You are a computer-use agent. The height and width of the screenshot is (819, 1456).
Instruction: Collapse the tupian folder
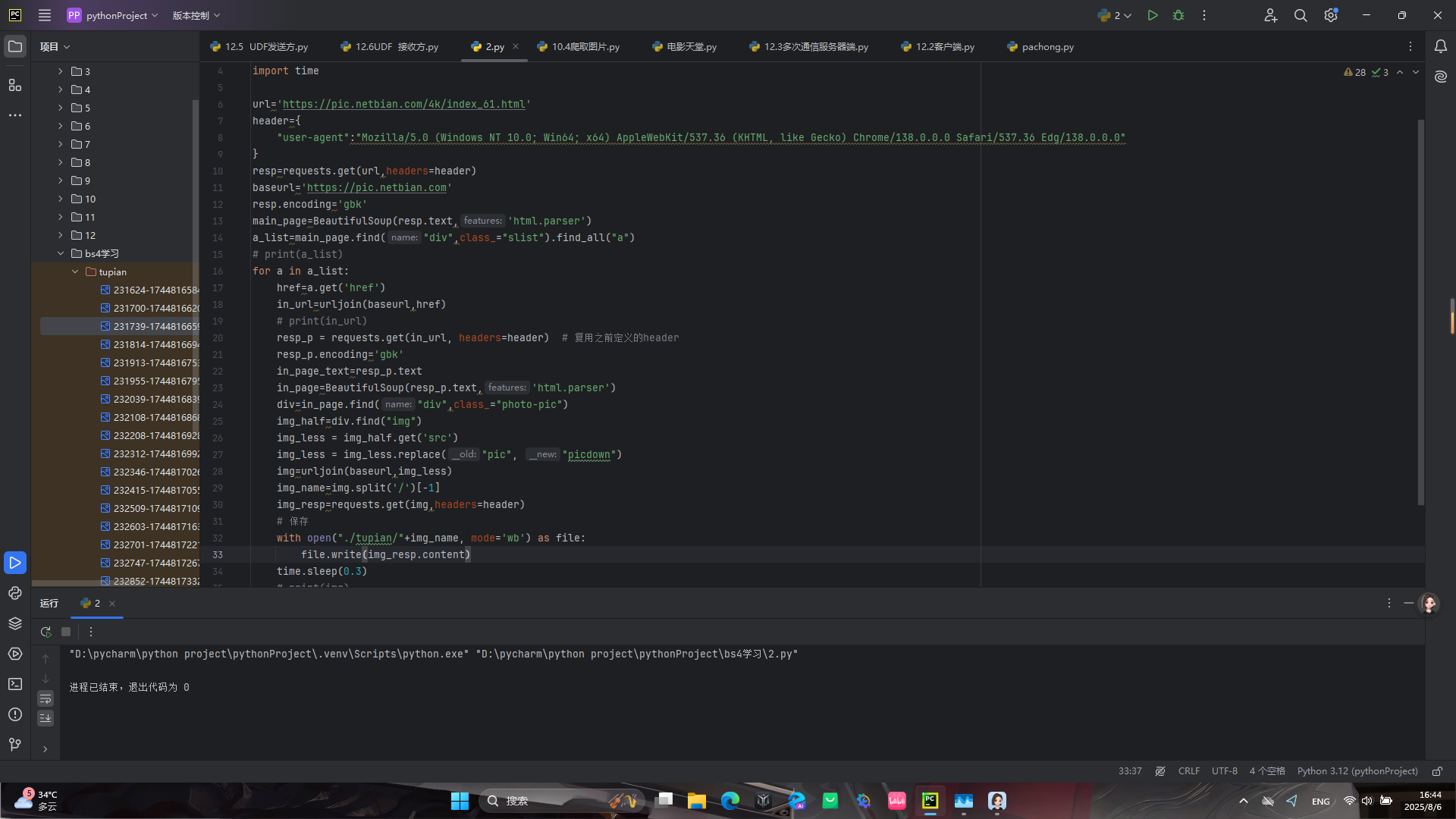[x=75, y=271]
